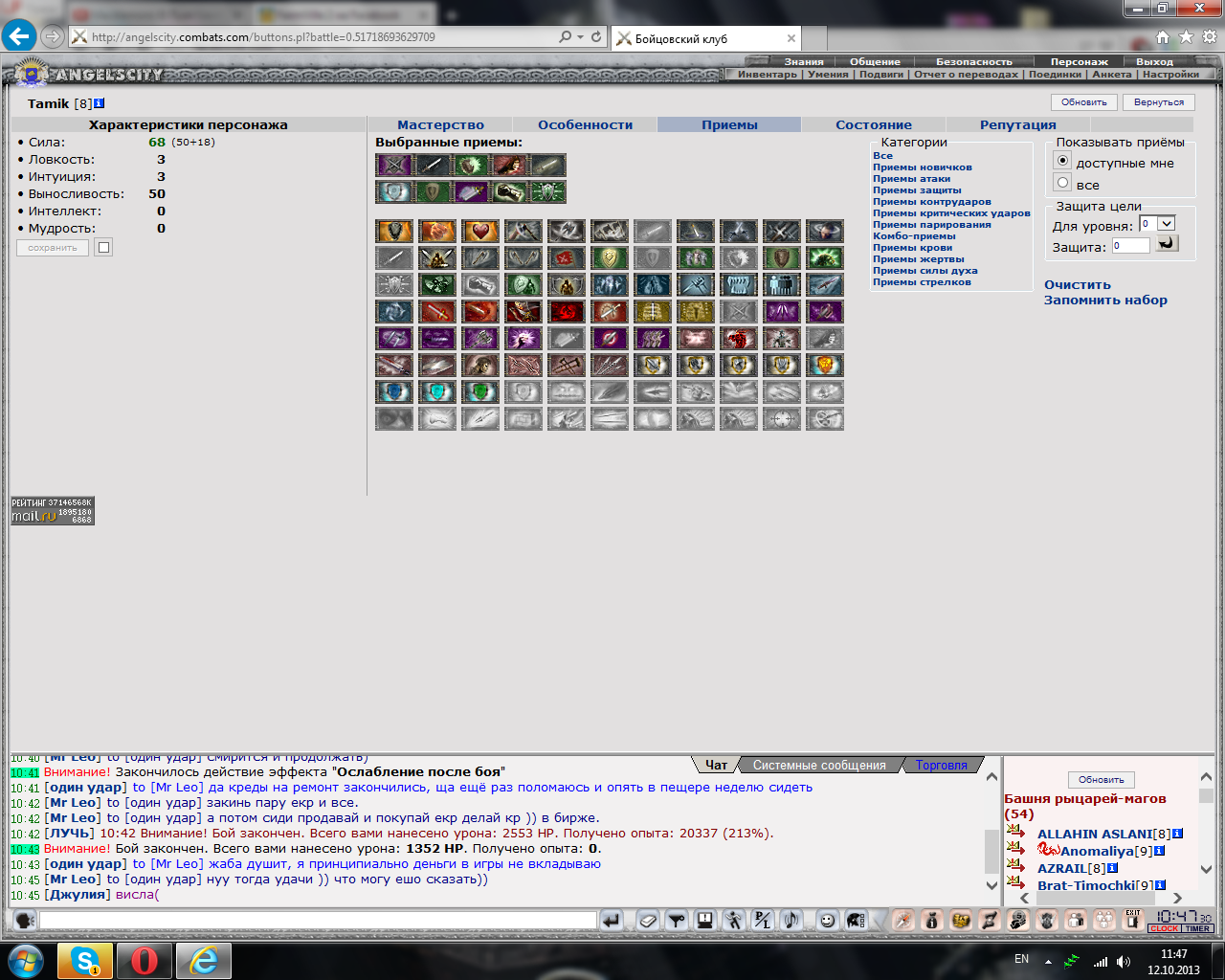The height and width of the screenshot is (980, 1225).
Task: Open chat filter funnel icon
Action: 677,921
